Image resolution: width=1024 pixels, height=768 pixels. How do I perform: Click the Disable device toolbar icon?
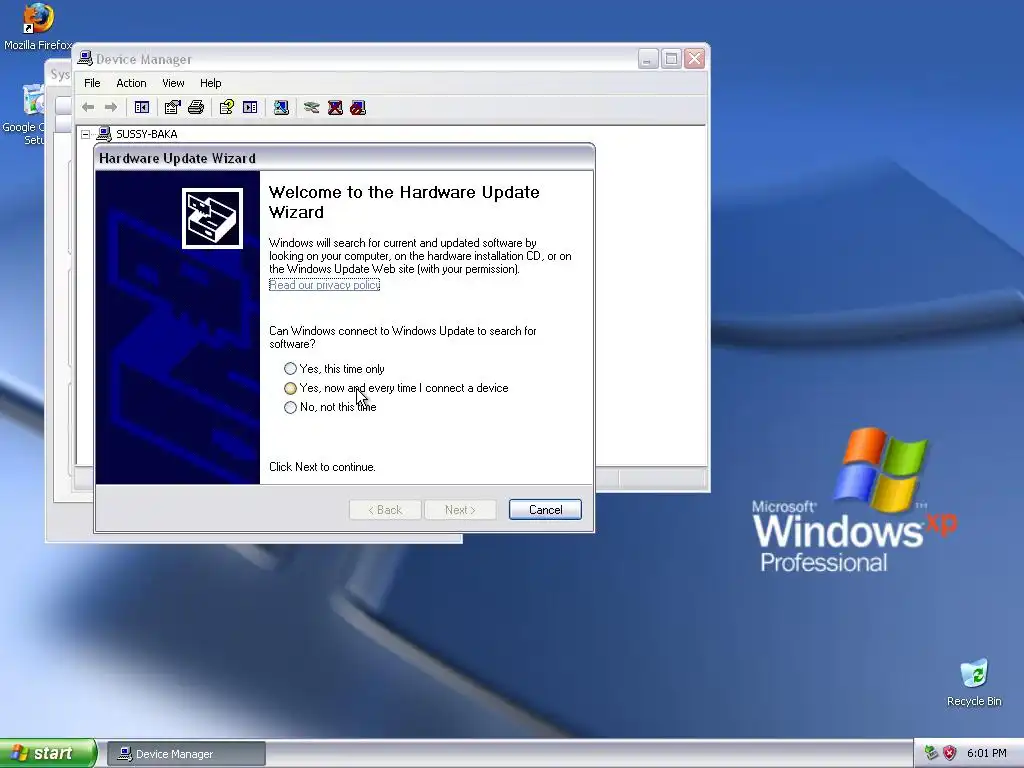(x=358, y=107)
